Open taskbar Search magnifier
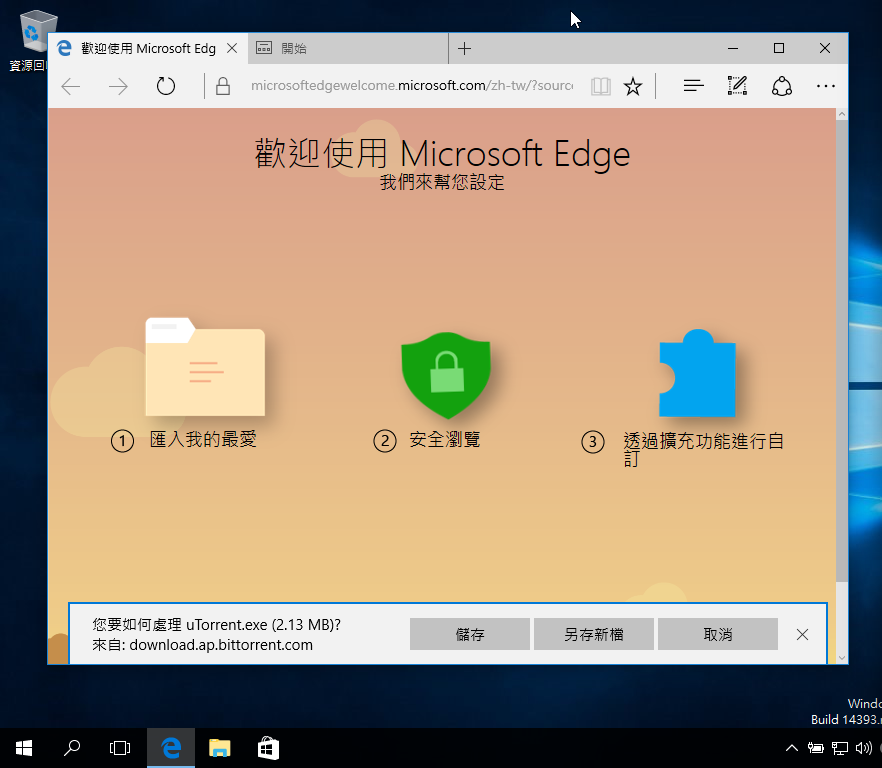The image size is (882, 768). [x=72, y=748]
